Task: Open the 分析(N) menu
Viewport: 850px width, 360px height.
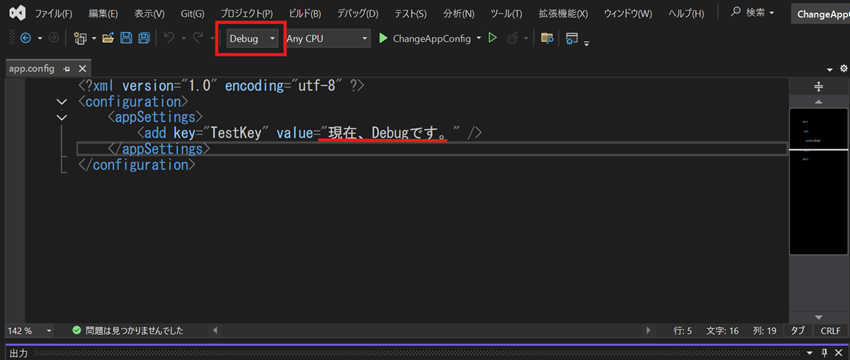Action: 458,14
